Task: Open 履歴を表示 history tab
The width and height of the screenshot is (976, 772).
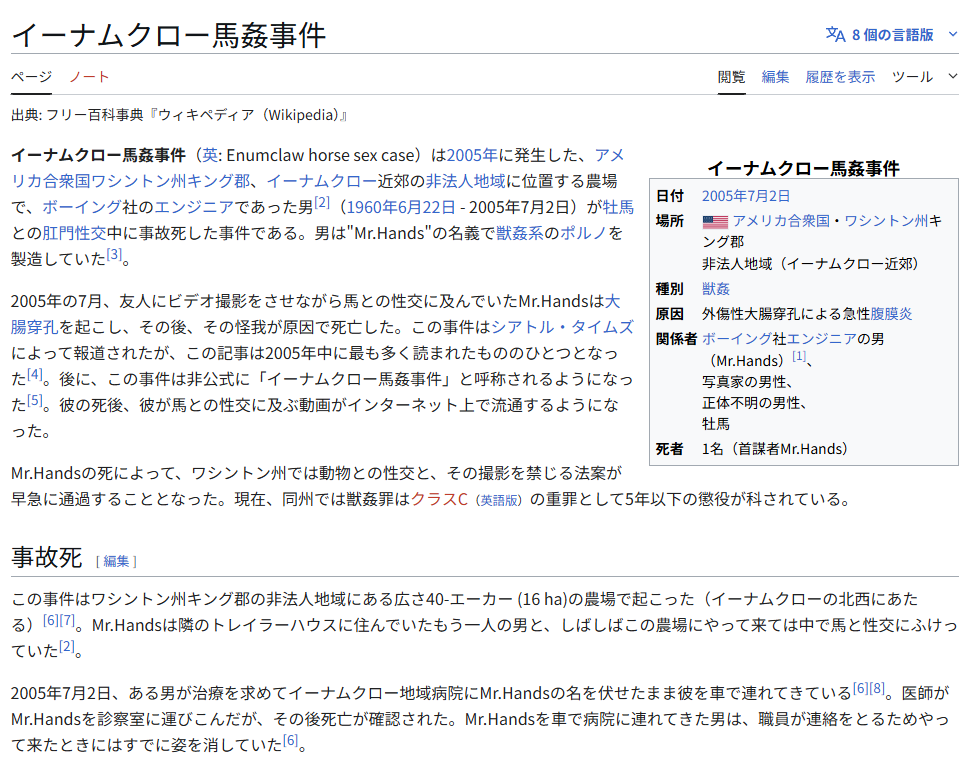Action: [x=840, y=77]
